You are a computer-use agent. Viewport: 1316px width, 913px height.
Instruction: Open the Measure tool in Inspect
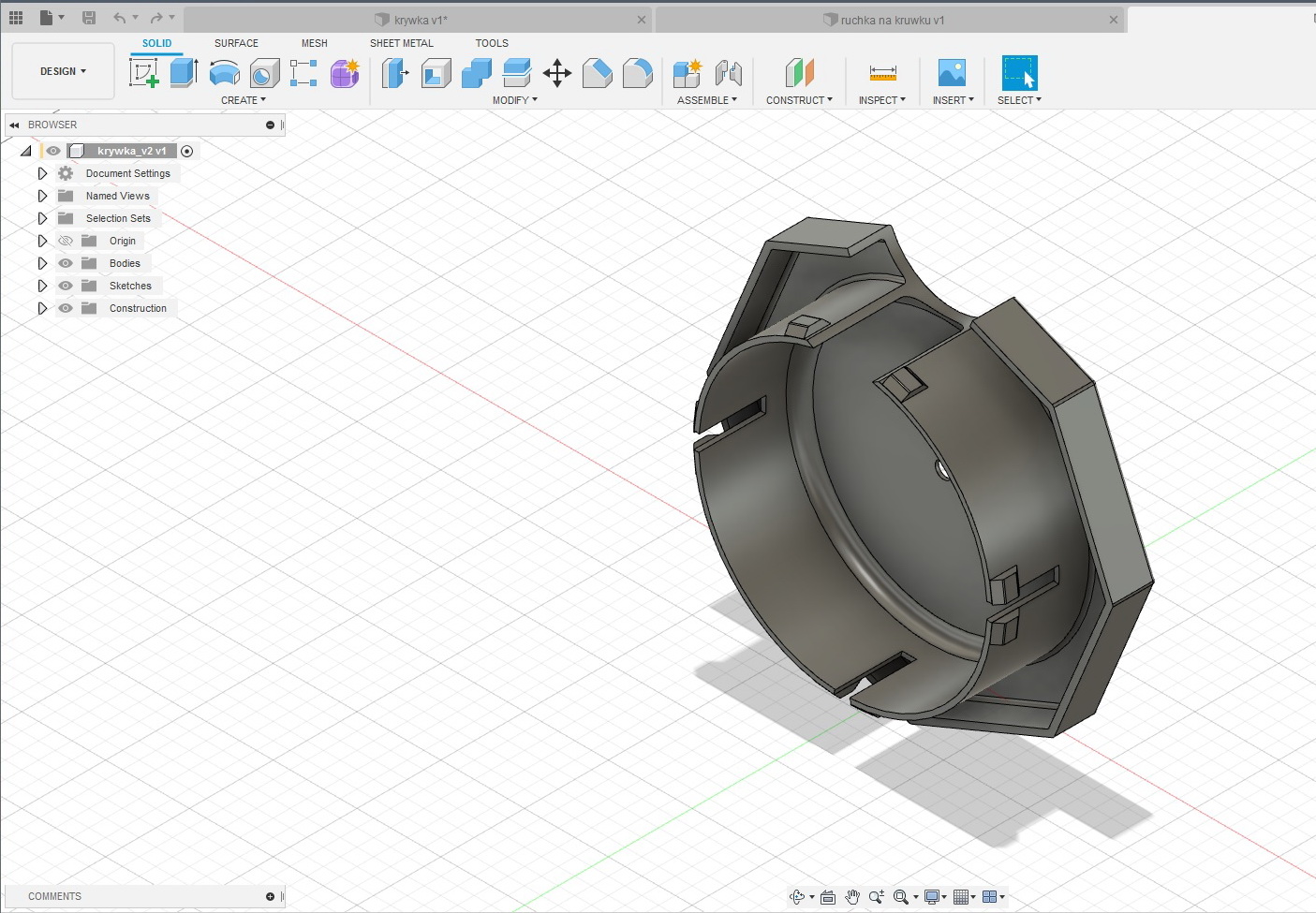[x=882, y=73]
